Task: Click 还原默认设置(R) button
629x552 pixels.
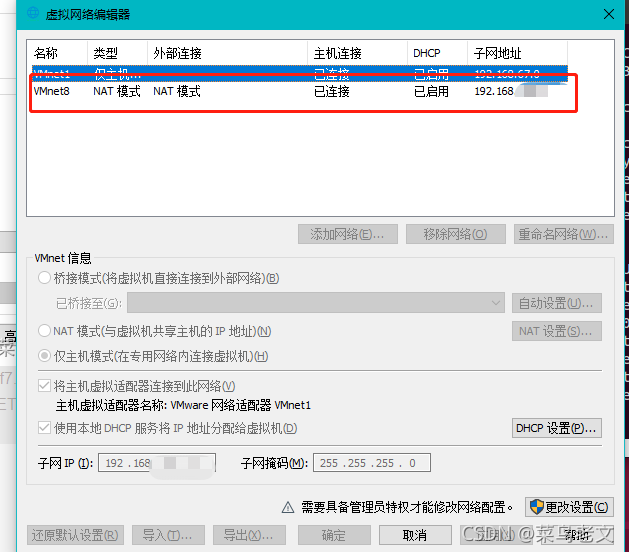Action: 75,535
